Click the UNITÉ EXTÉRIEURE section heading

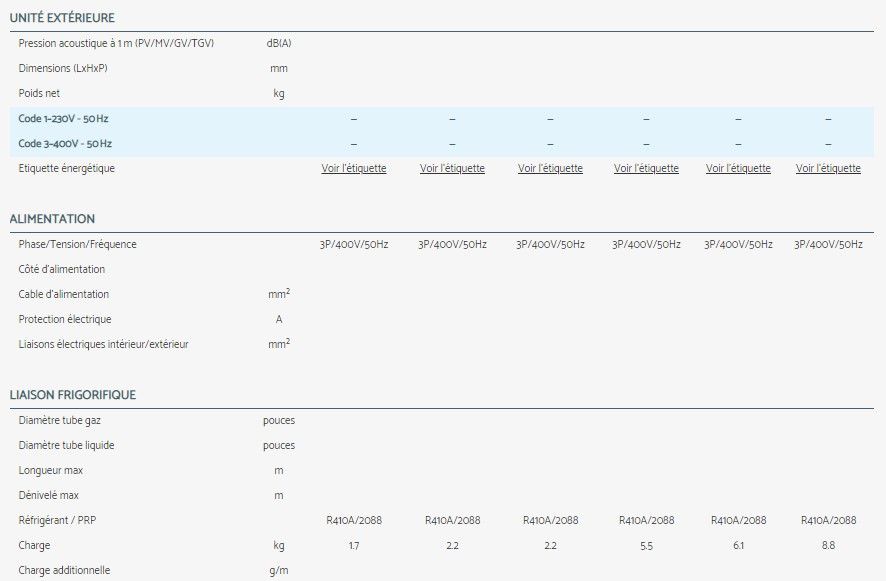click(x=62, y=18)
